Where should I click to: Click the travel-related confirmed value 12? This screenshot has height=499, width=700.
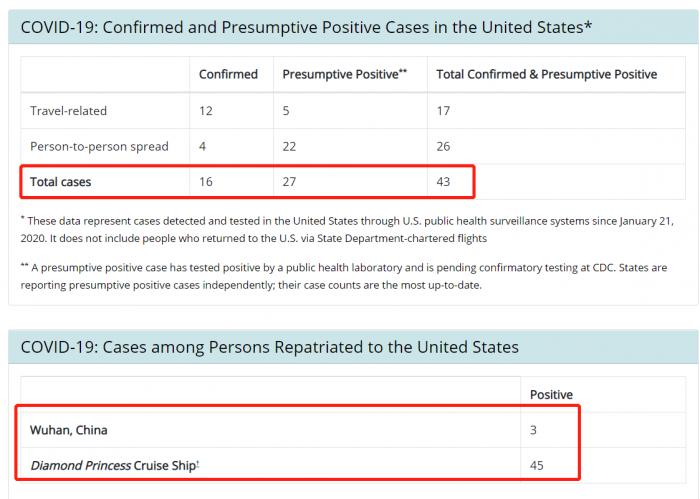tap(206, 110)
